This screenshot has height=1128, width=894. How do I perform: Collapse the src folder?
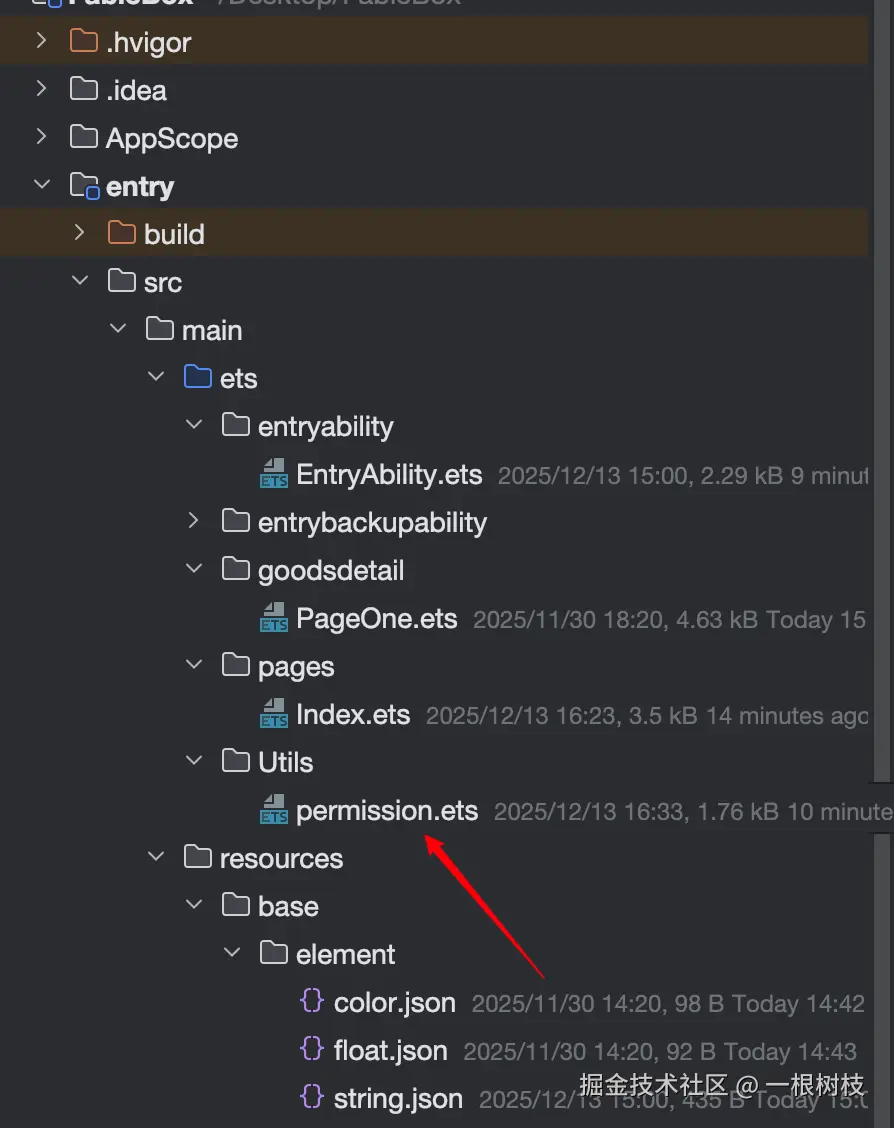[80, 282]
